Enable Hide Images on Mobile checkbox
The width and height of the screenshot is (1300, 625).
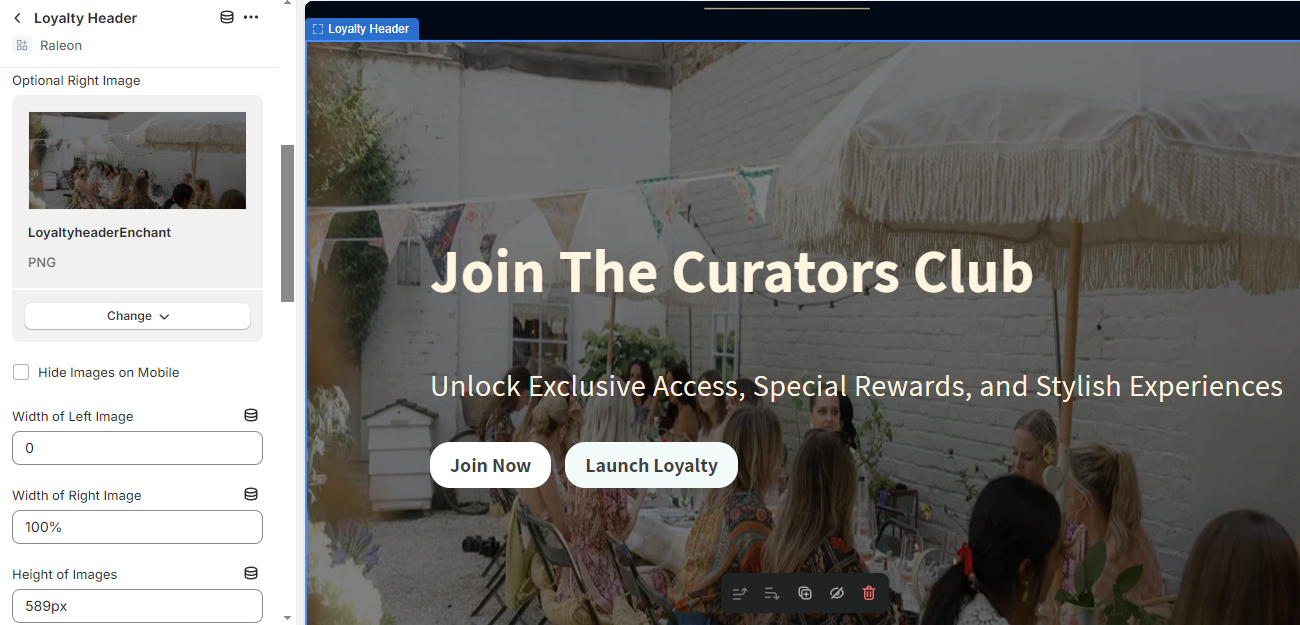point(21,372)
